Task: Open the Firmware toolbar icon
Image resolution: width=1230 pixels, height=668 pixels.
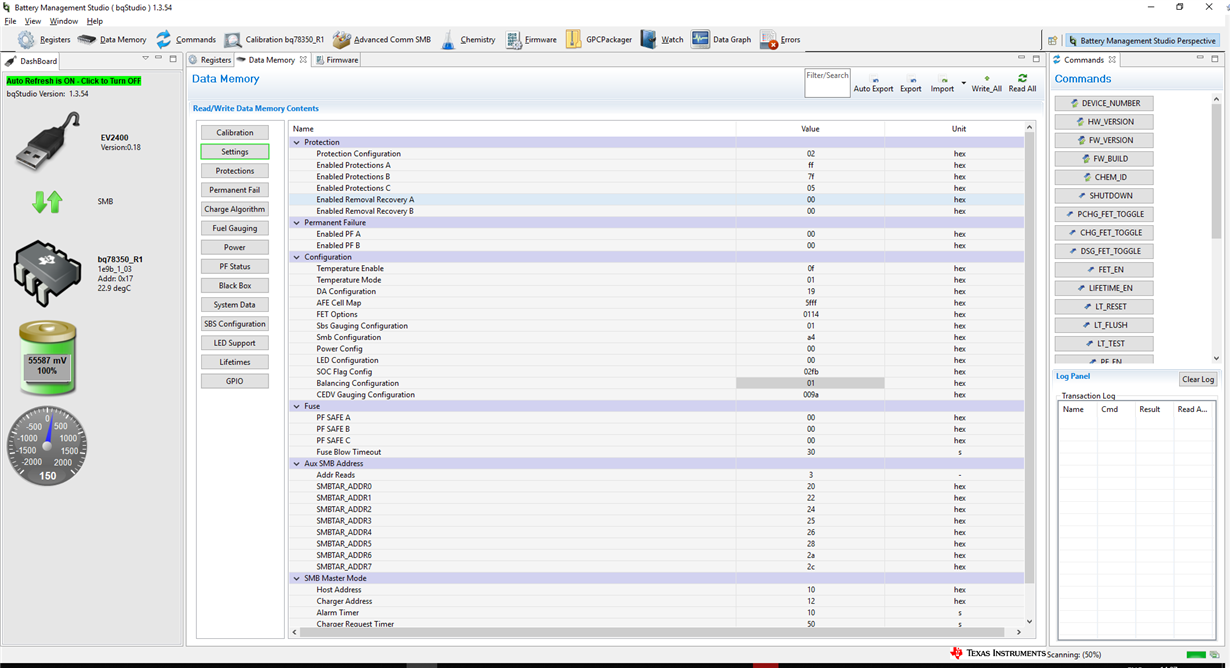Action: point(513,40)
